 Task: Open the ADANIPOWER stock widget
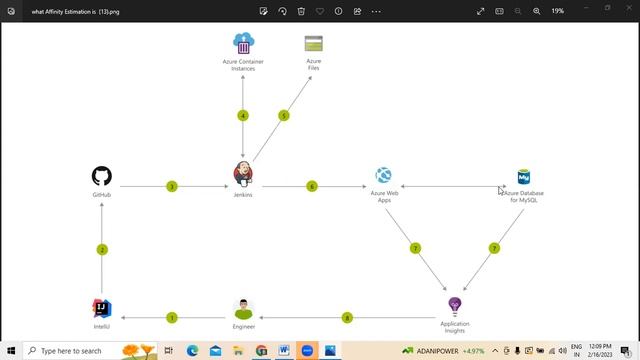coord(443,351)
